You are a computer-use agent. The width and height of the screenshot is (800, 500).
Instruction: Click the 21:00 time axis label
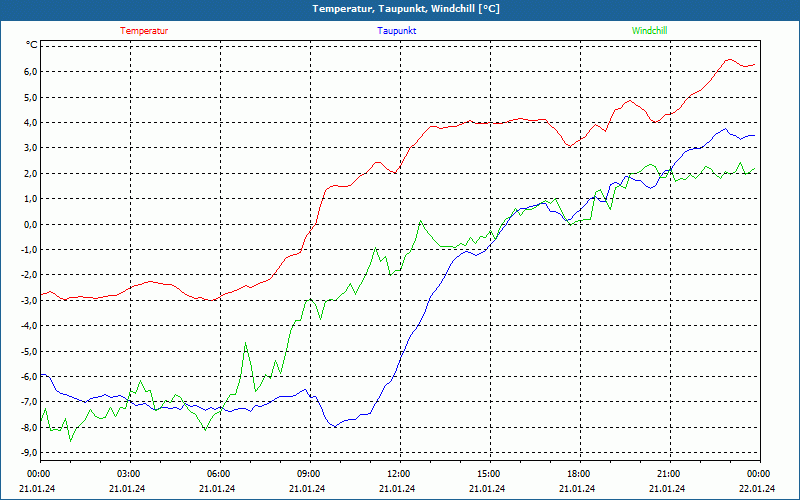668,474
